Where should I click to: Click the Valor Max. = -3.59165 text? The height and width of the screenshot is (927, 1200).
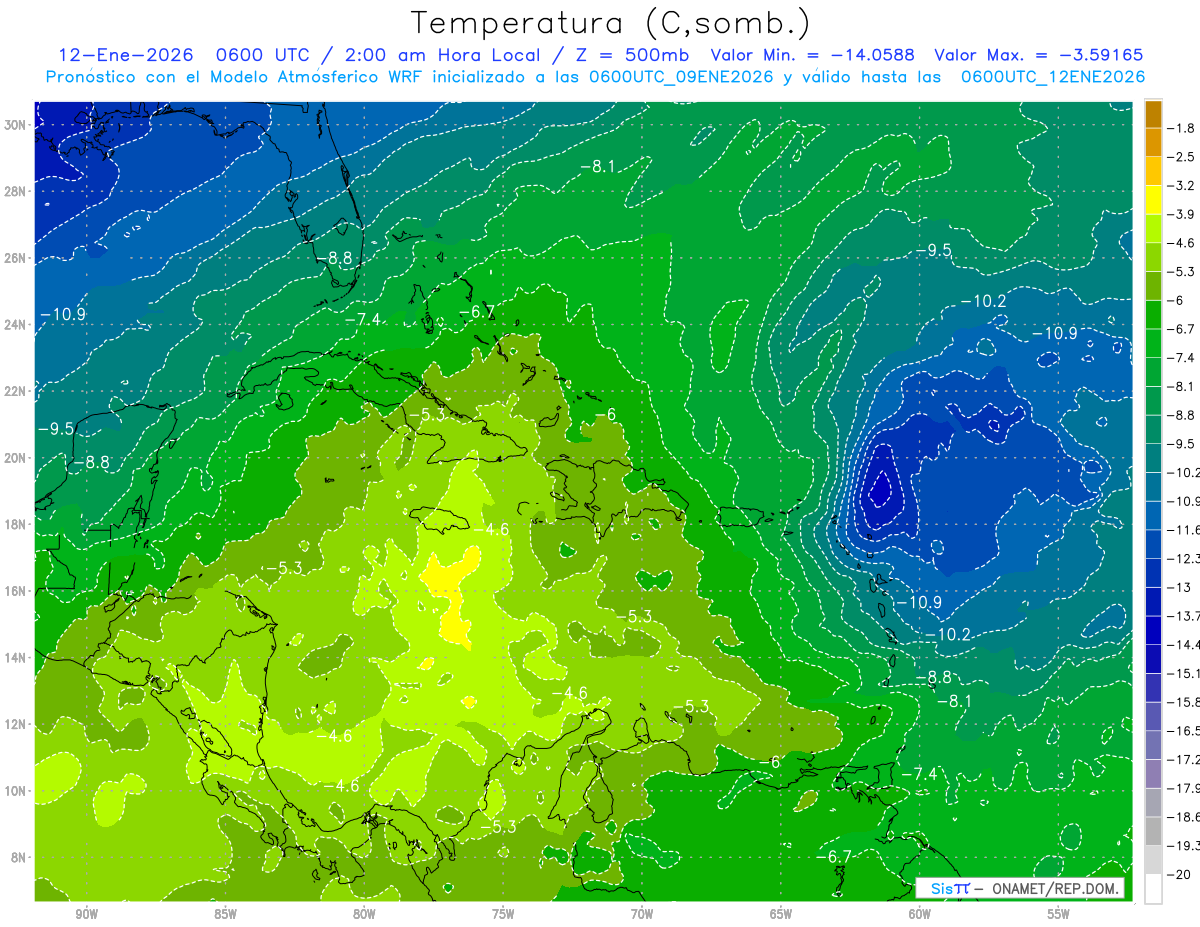click(1038, 55)
